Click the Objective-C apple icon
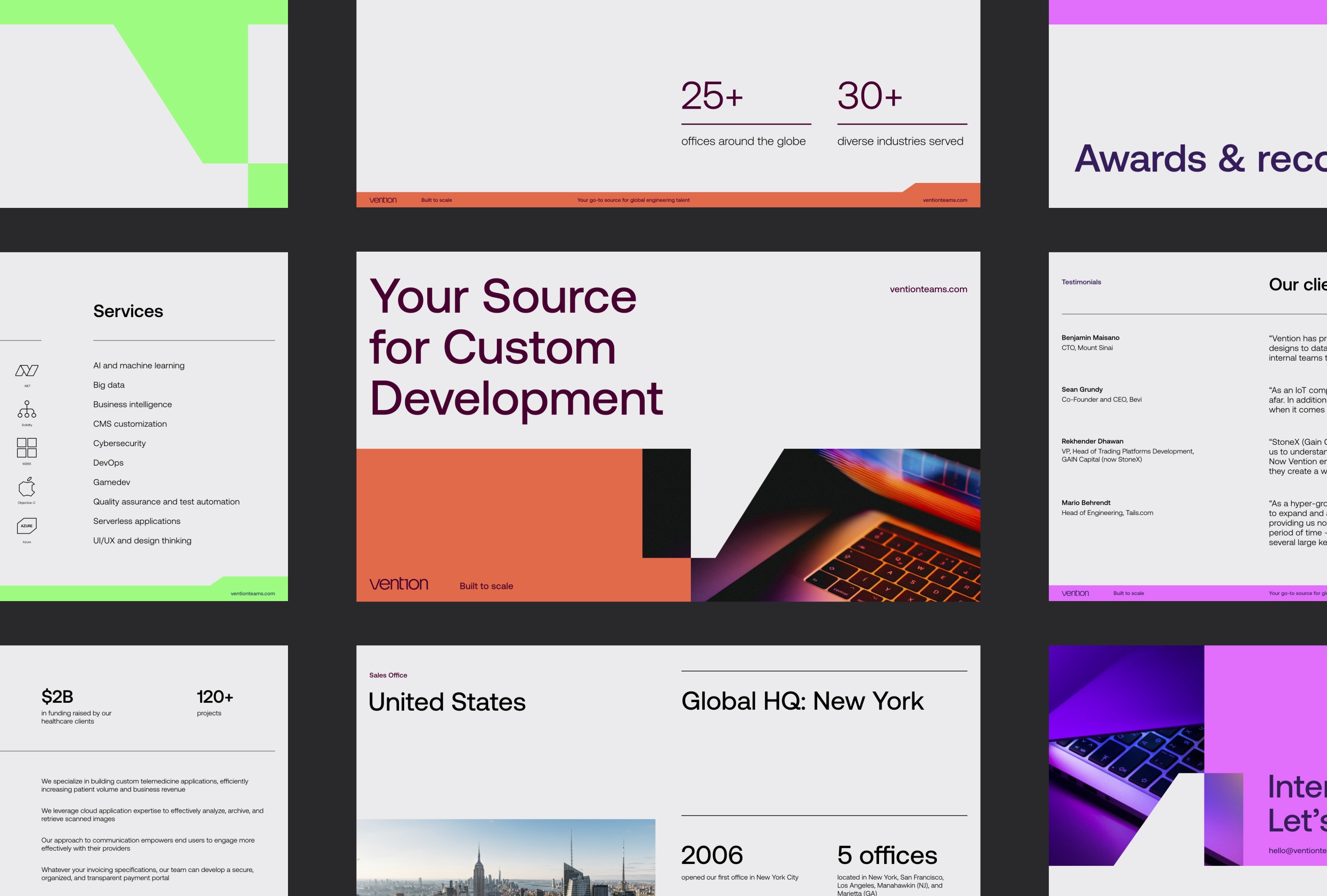The width and height of the screenshot is (1327, 896). pos(27,487)
